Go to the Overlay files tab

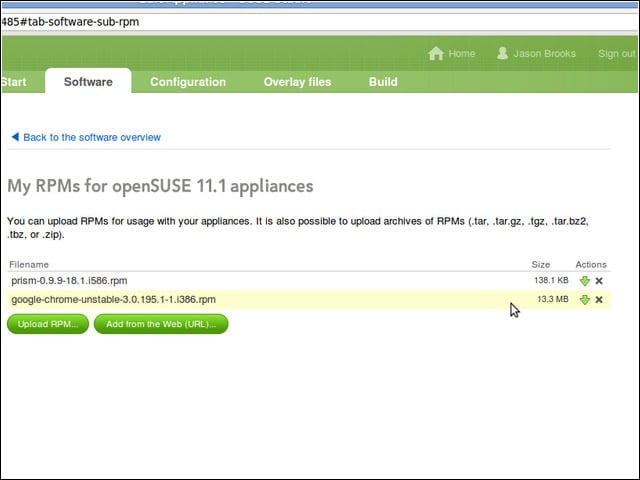pyautogui.click(x=297, y=82)
